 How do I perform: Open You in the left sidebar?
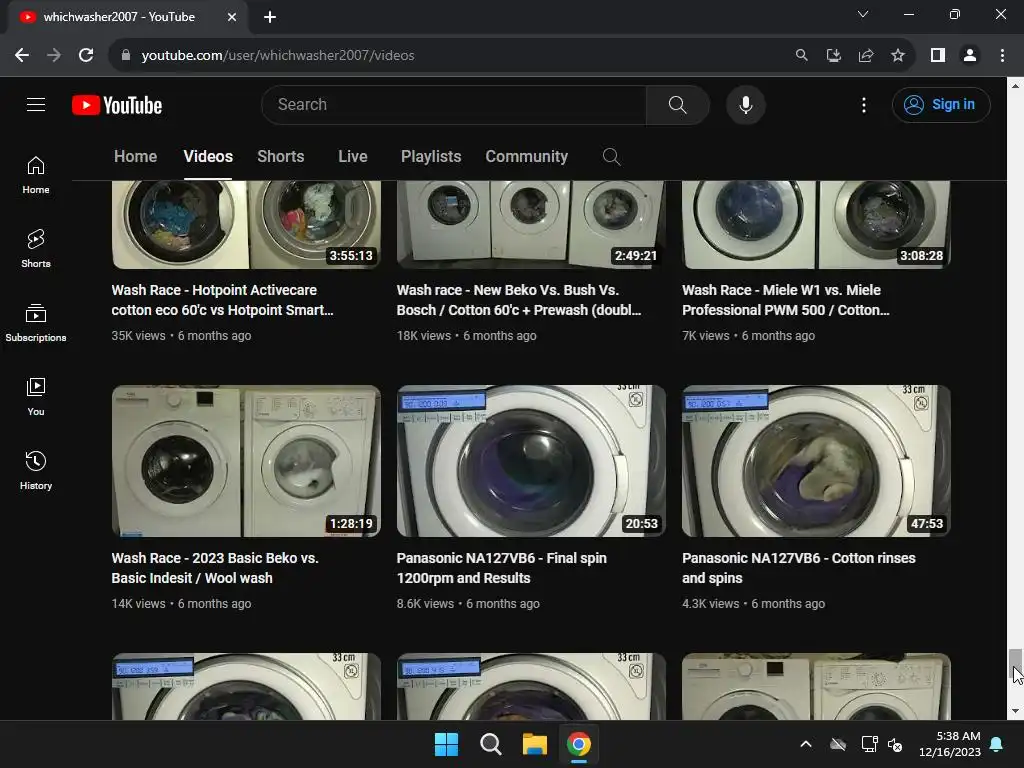[36, 396]
